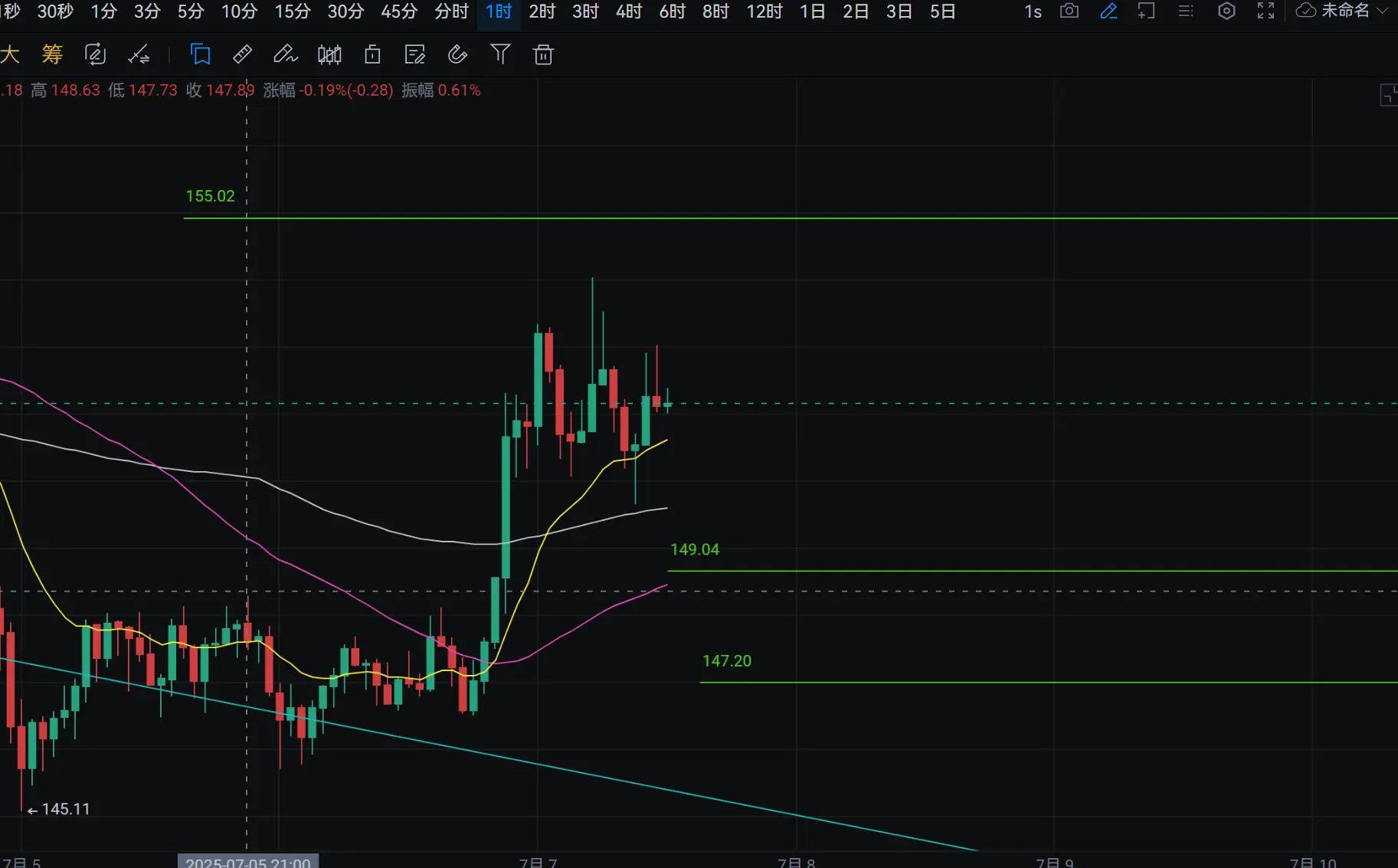Screen dimensions: 1398x868
Task: Click the refresh-edit drawing icon
Action: pyautogui.click(x=95, y=54)
